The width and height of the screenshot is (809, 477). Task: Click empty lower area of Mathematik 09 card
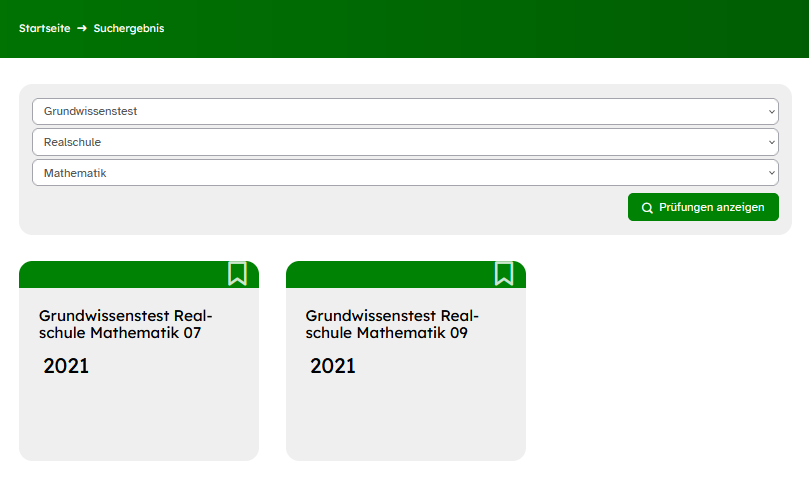pyautogui.click(x=405, y=425)
